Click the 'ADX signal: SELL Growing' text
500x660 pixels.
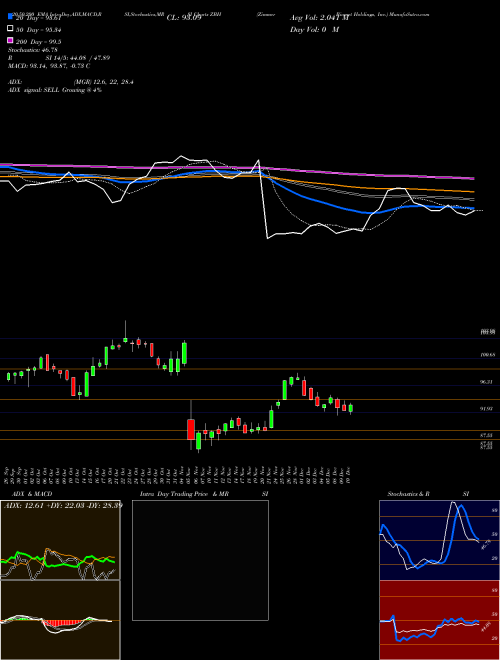pos(55,90)
